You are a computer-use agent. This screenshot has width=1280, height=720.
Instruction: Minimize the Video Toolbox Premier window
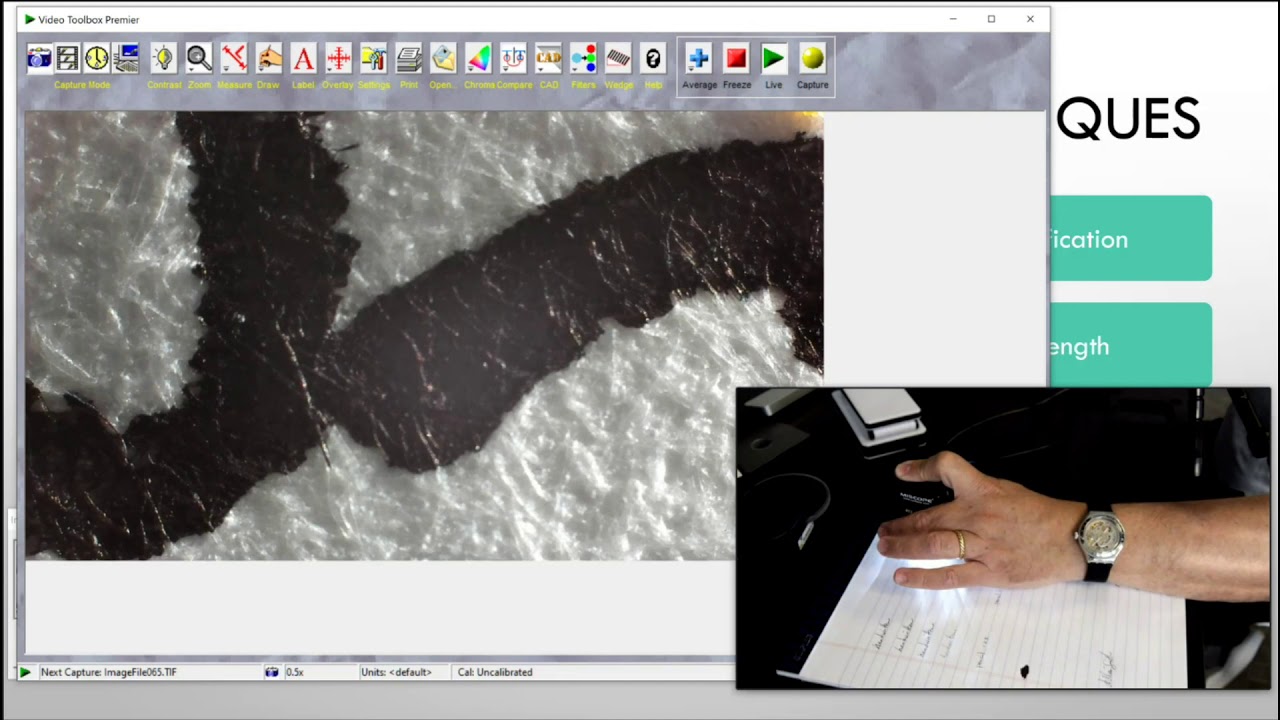pos(953,19)
